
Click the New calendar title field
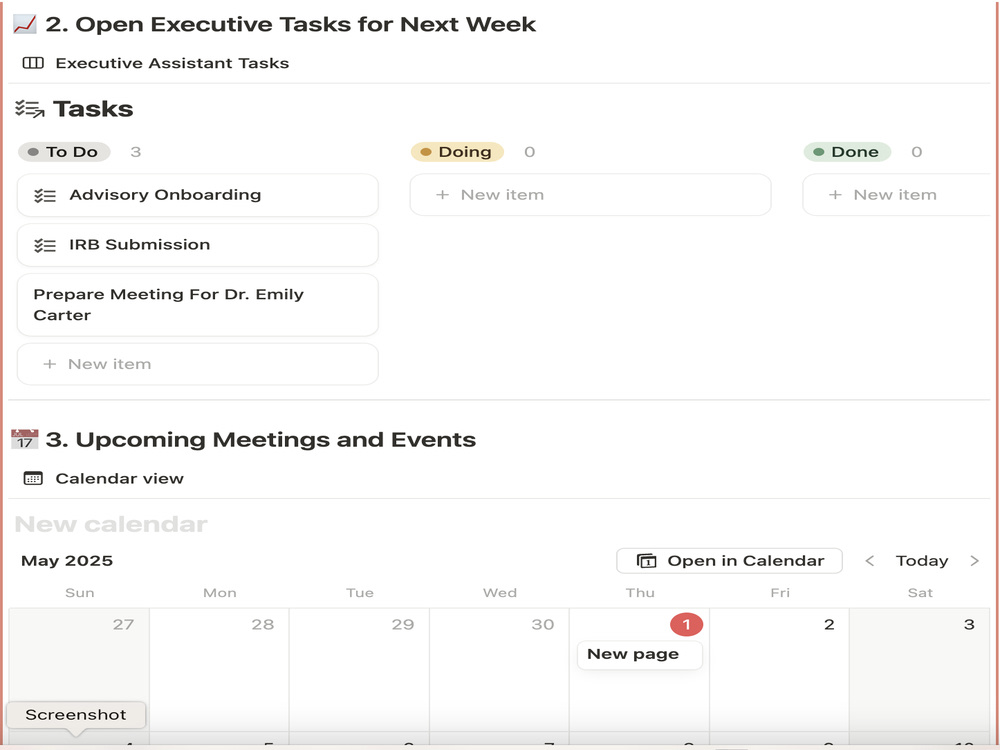[x=111, y=524]
